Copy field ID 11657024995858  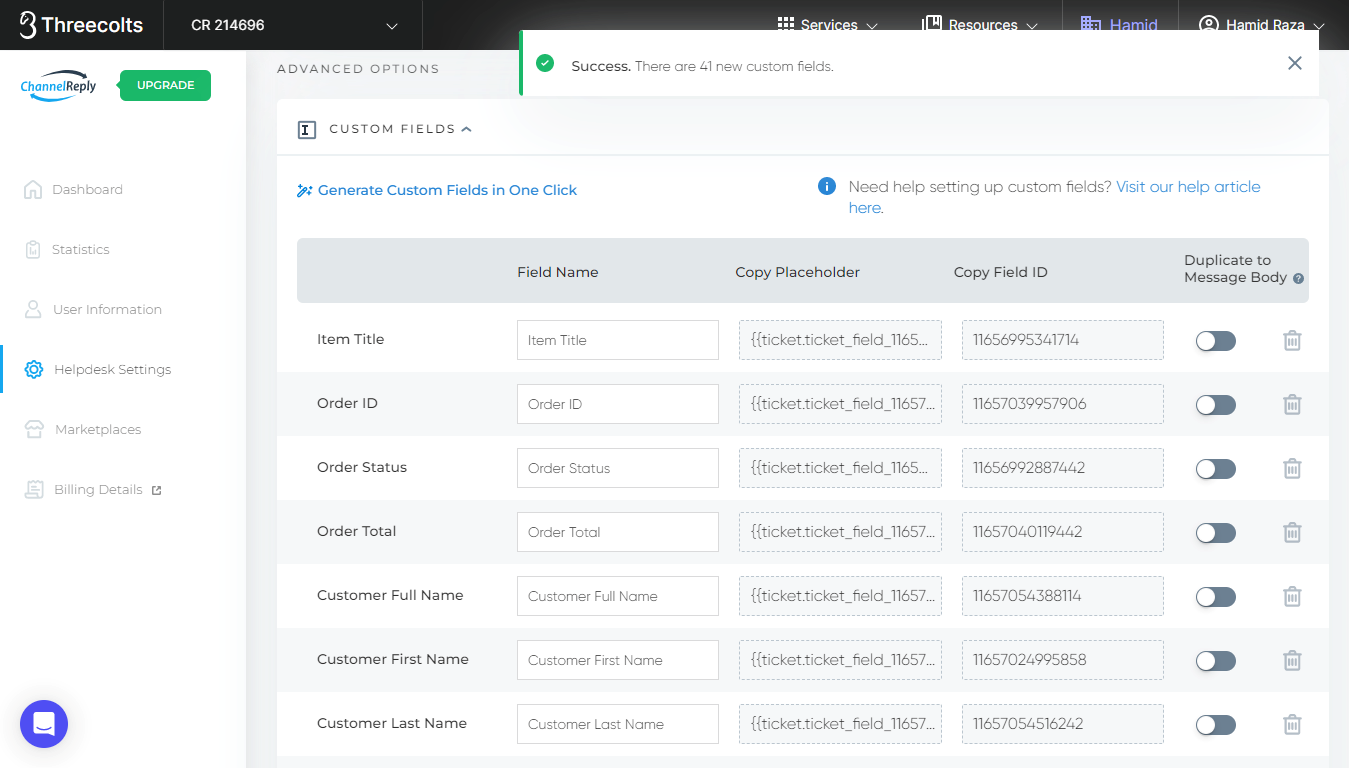(x=1063, y=660)
